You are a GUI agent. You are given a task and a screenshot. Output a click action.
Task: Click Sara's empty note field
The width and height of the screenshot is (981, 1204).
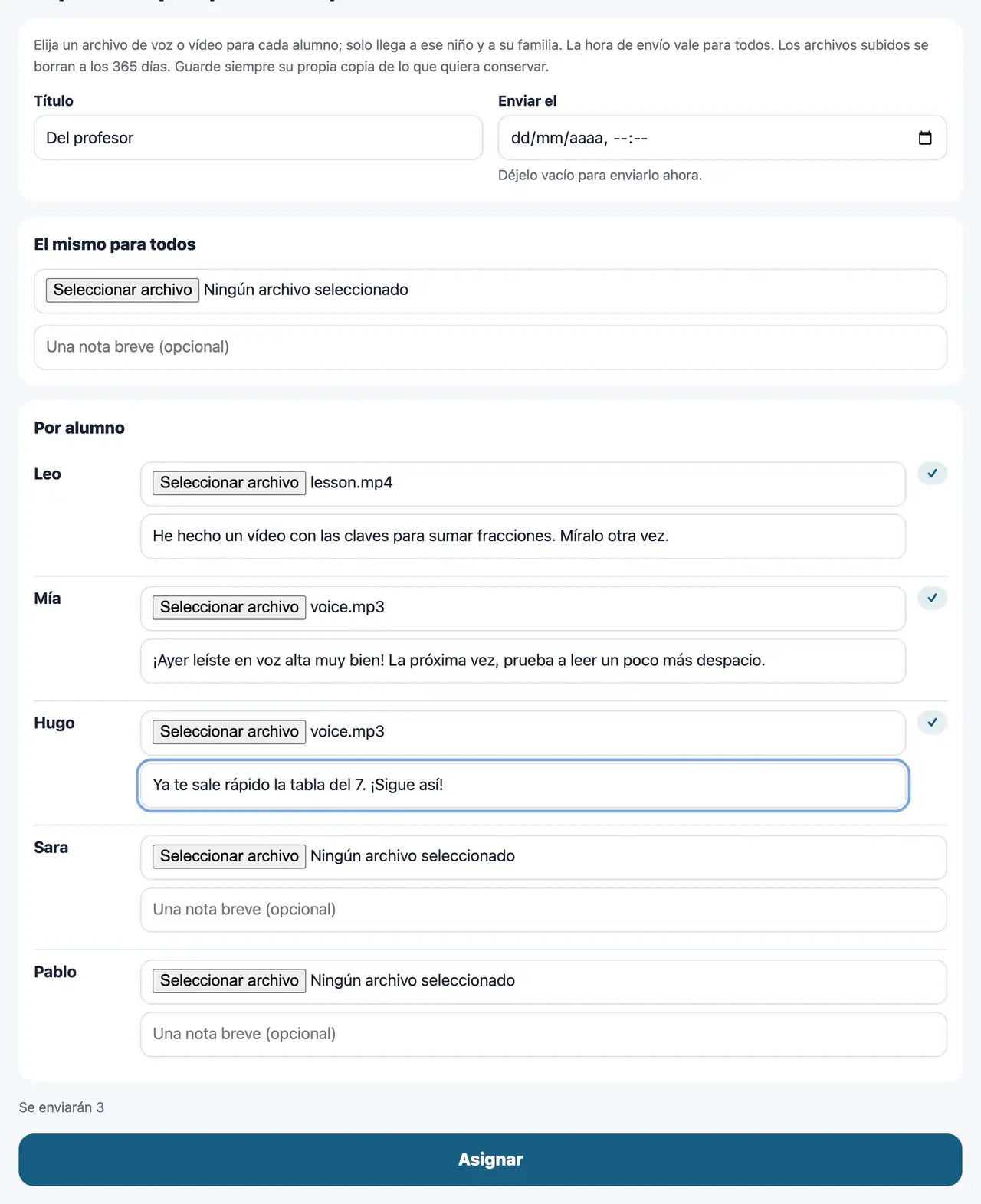point(543,910)
